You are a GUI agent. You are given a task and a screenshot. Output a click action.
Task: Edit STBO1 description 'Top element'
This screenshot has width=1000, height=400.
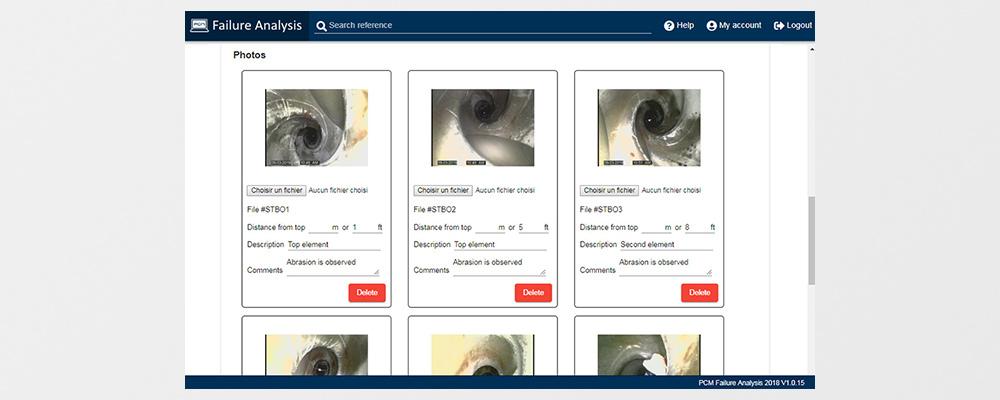coord(333,244)
